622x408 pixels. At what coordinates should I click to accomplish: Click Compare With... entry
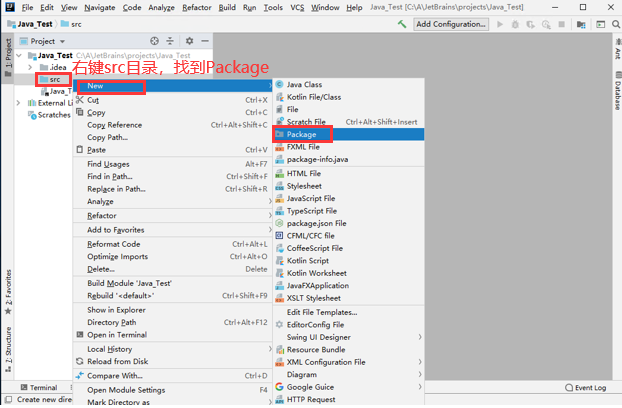click(x=173, y=376)
